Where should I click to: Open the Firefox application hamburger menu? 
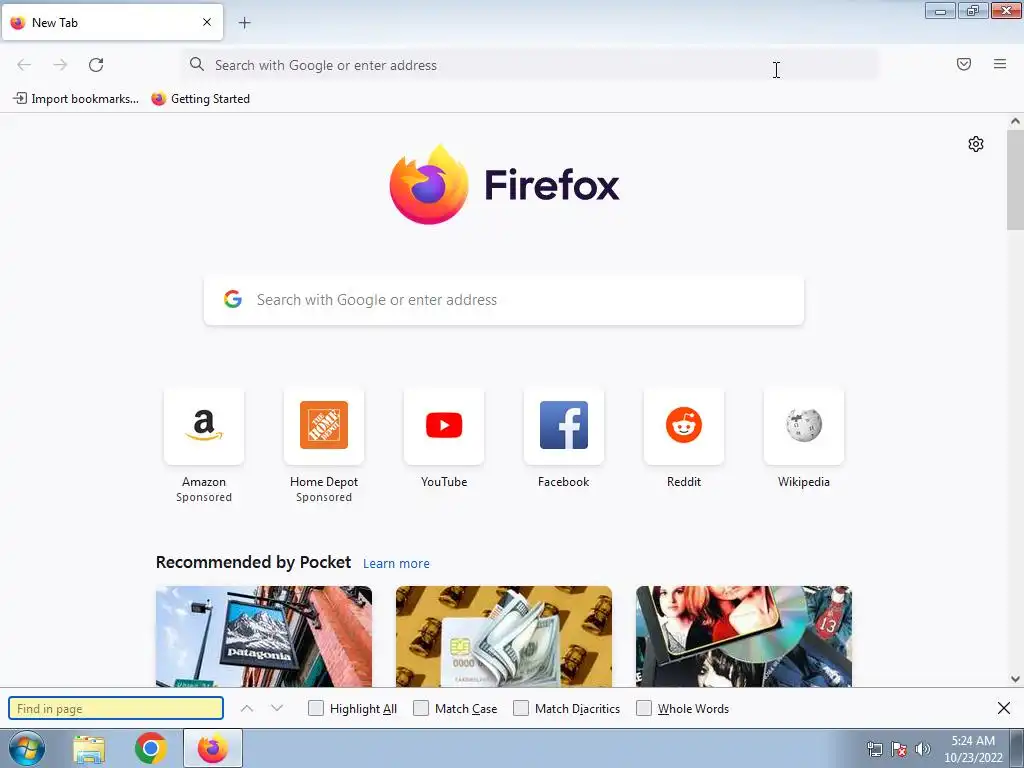1000,64
